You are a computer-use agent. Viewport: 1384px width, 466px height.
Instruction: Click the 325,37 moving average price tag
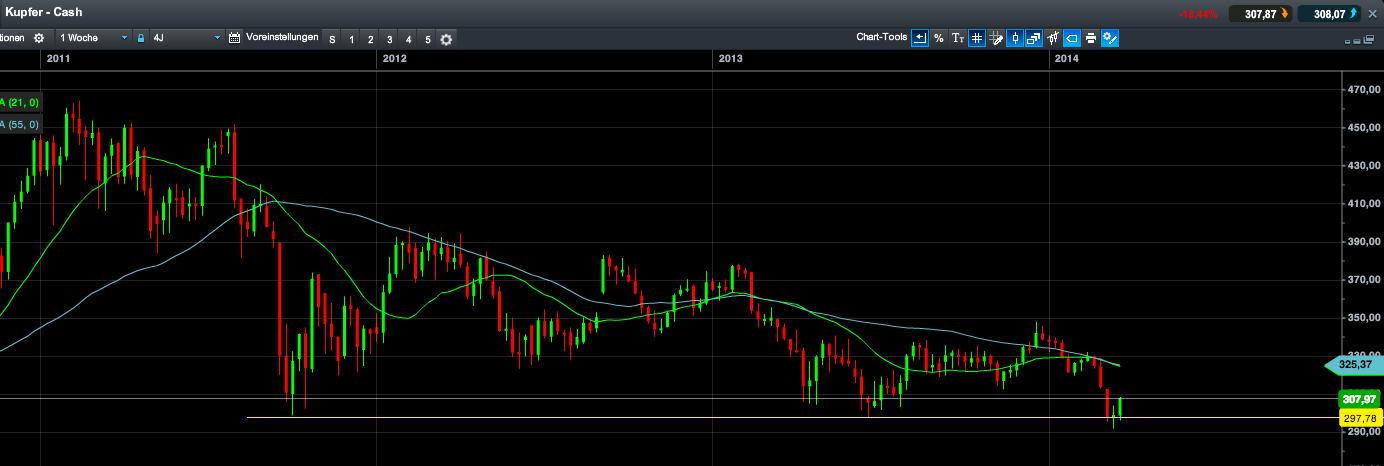click(1353, 365)
